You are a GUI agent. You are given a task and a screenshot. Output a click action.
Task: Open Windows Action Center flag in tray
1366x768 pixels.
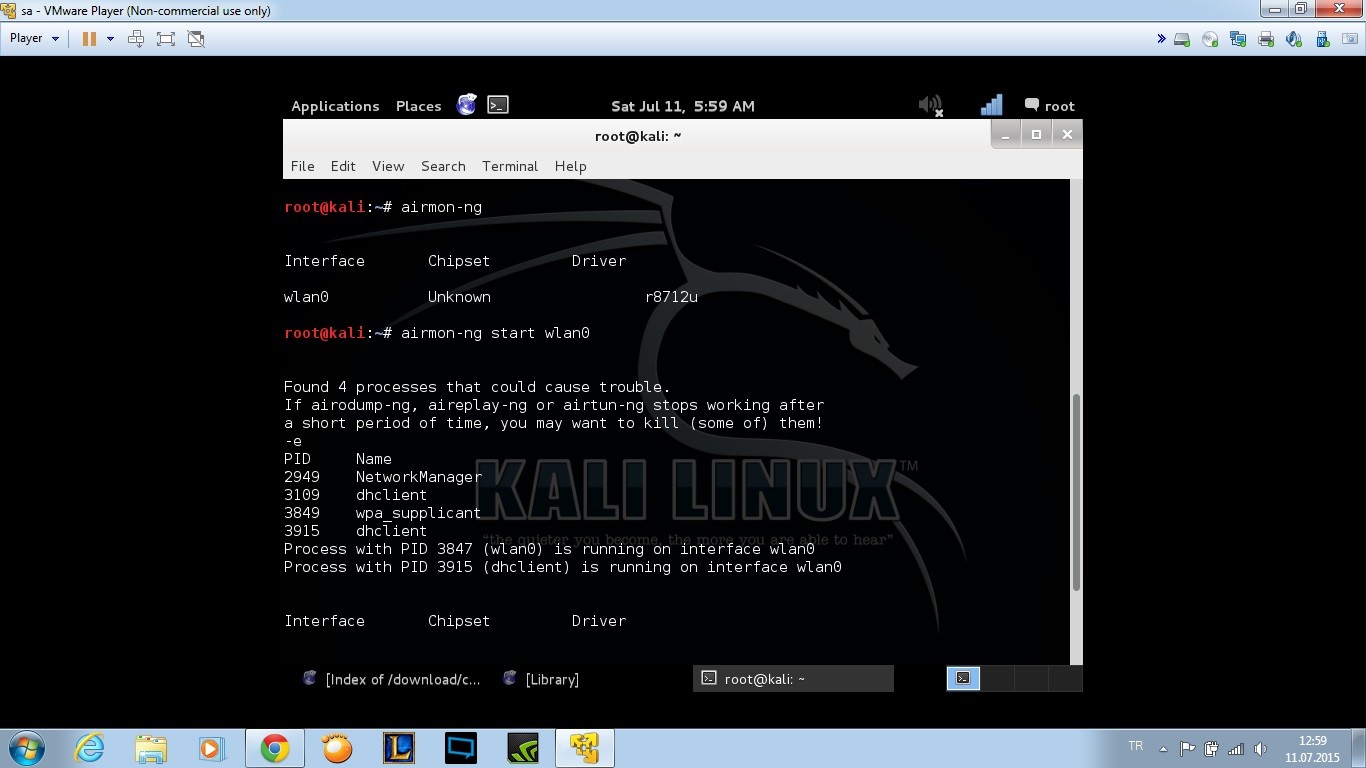[1188, 748]
